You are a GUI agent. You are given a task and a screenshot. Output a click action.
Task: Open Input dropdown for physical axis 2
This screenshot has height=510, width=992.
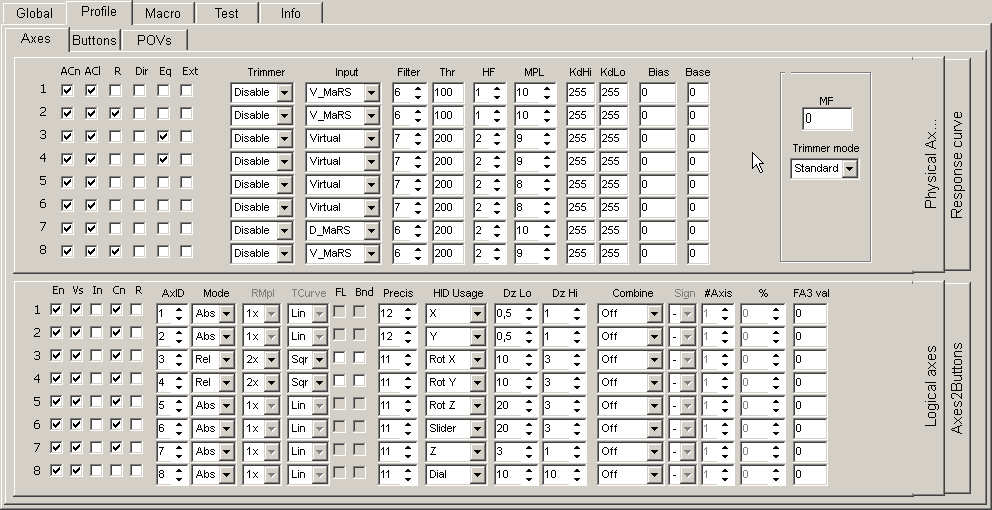371,115
